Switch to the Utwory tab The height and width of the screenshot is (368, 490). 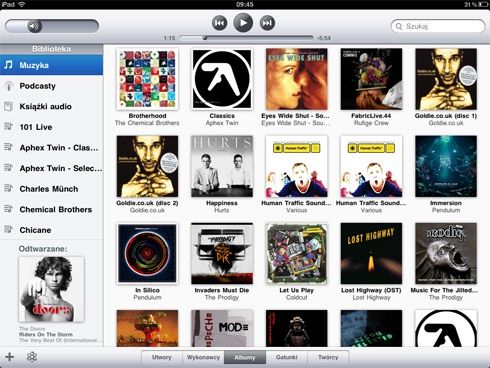pos(162,357)
